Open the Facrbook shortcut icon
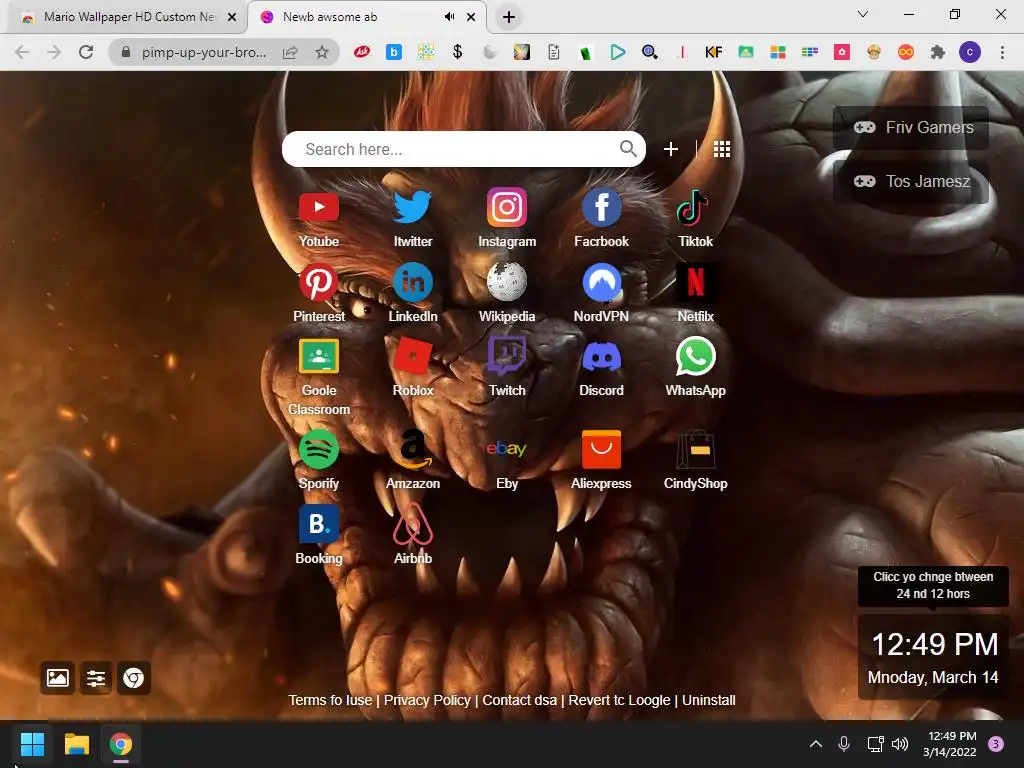Screen dimensions: 1024x768 pos(601,207)
